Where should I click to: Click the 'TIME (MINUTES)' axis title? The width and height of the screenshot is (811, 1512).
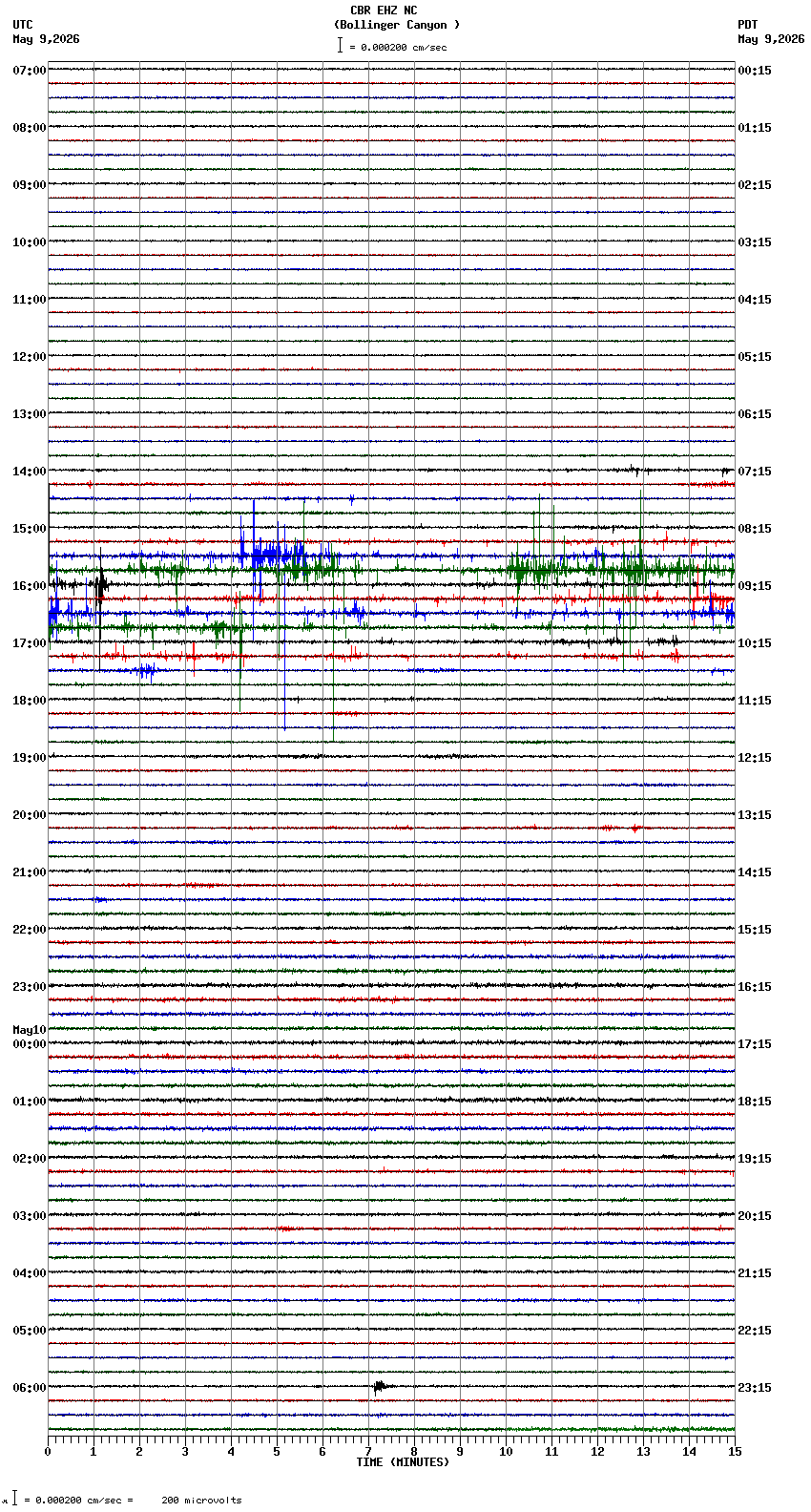coord(403,1462)
